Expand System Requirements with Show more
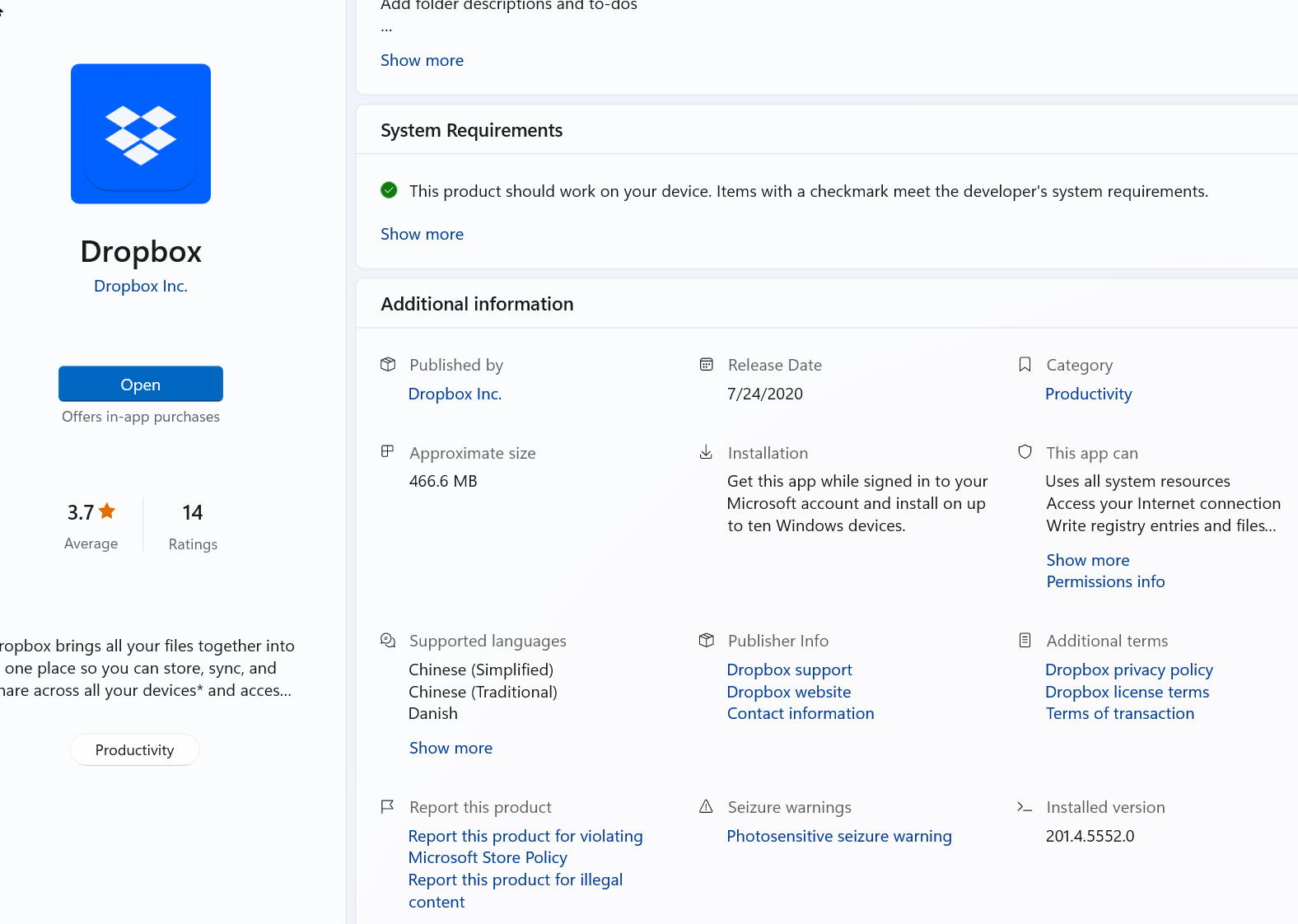The height and width of the screenshot is (924, 1298). (422, 234)
